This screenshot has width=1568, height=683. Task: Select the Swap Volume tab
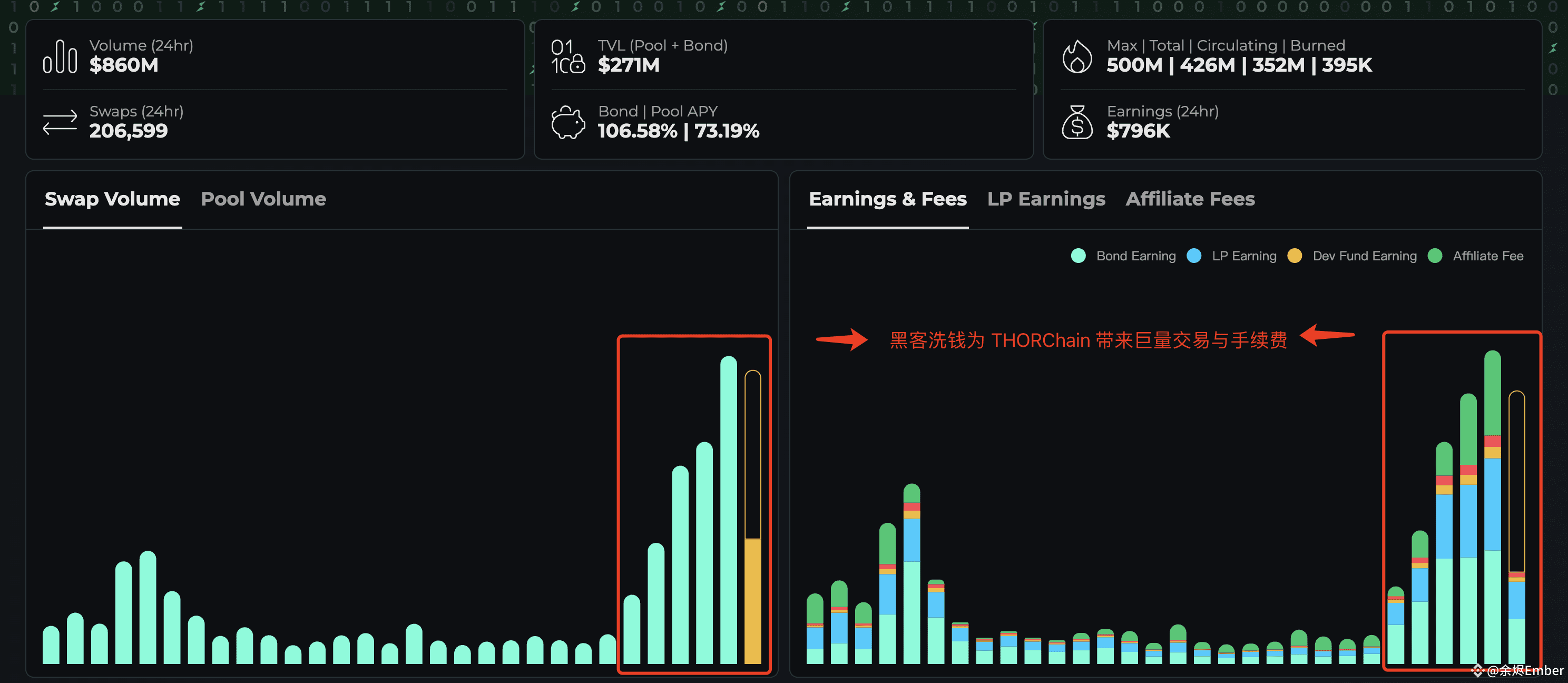pos(111,199)
